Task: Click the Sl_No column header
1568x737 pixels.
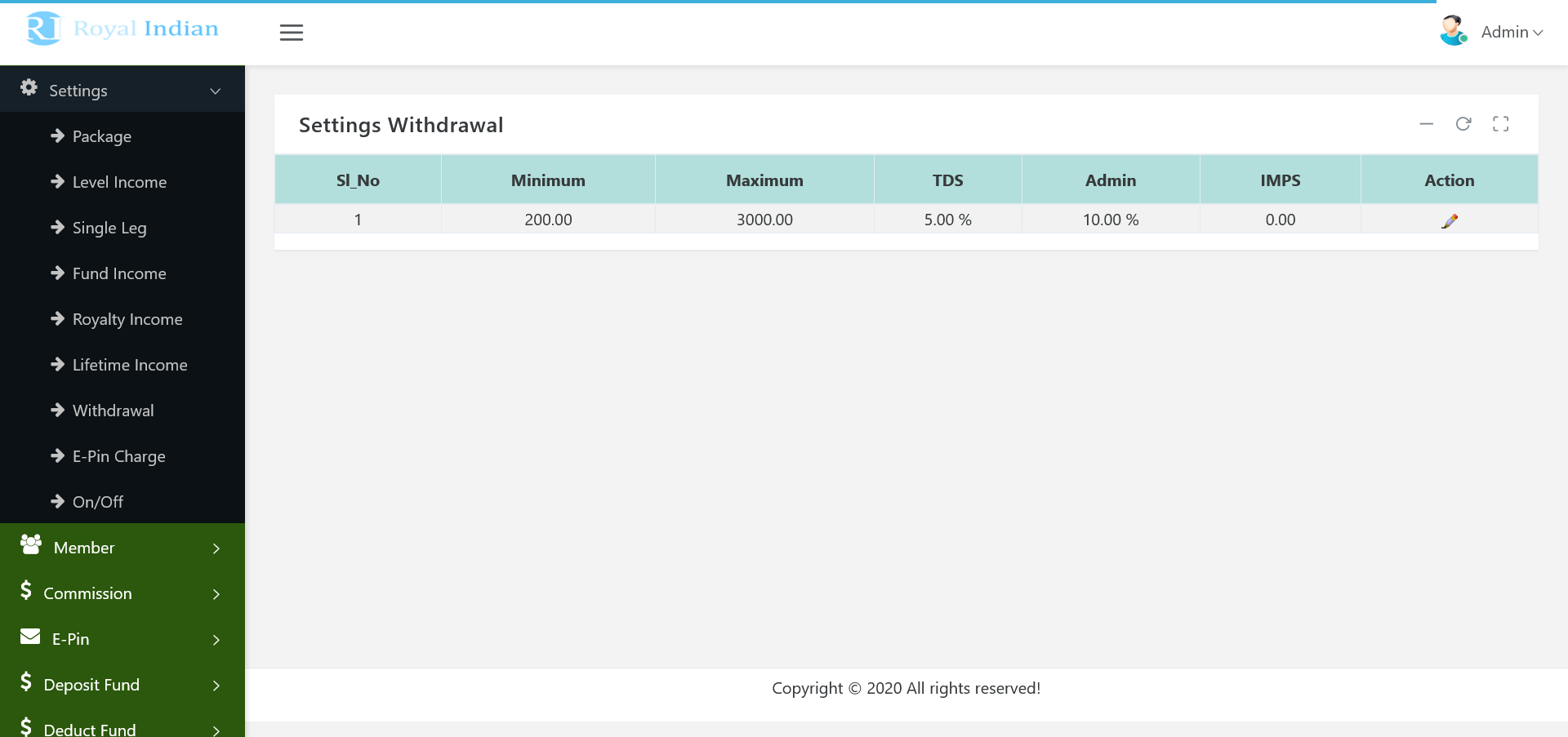Action: (358, 180)
